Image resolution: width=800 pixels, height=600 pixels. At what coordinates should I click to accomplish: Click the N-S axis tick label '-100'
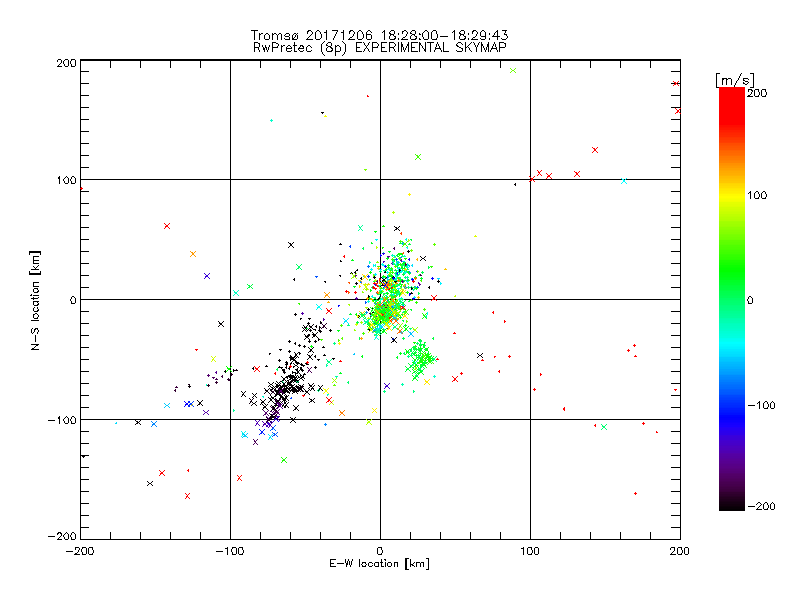pos(62,420)
